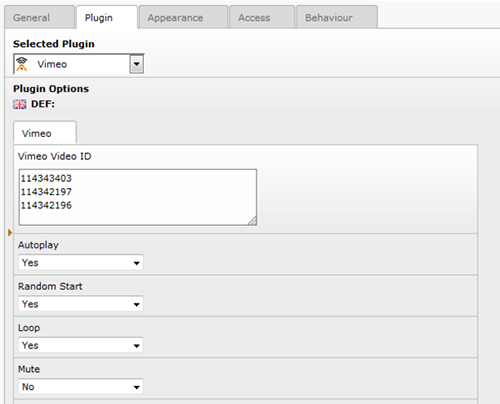Open the Selected Plugin dropdown arrow
Screen dimensions: 500x404
(137, 64)
